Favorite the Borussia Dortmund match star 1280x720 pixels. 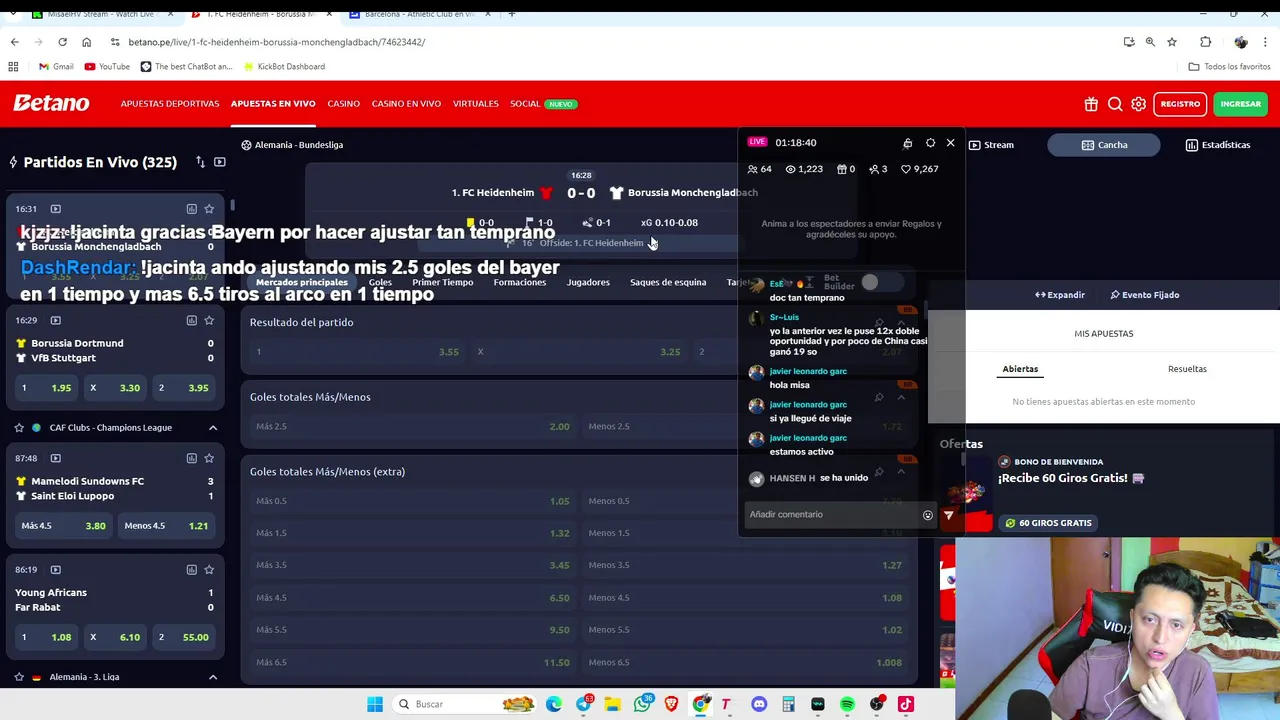coord(209,320)
